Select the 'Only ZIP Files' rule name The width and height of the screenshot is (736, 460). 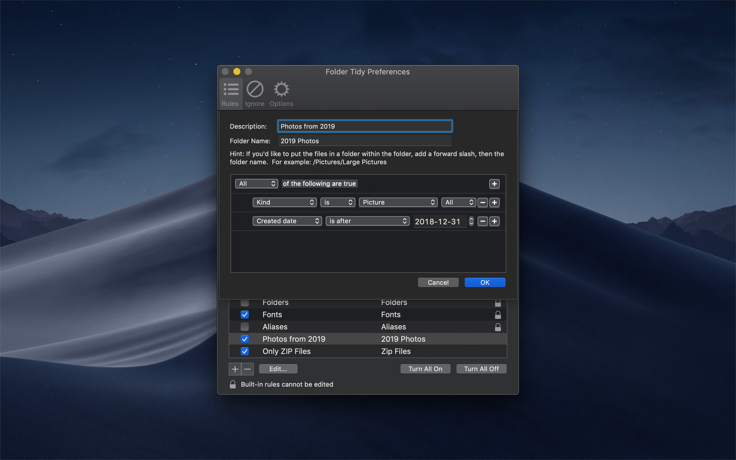click(x=286, y=352)
